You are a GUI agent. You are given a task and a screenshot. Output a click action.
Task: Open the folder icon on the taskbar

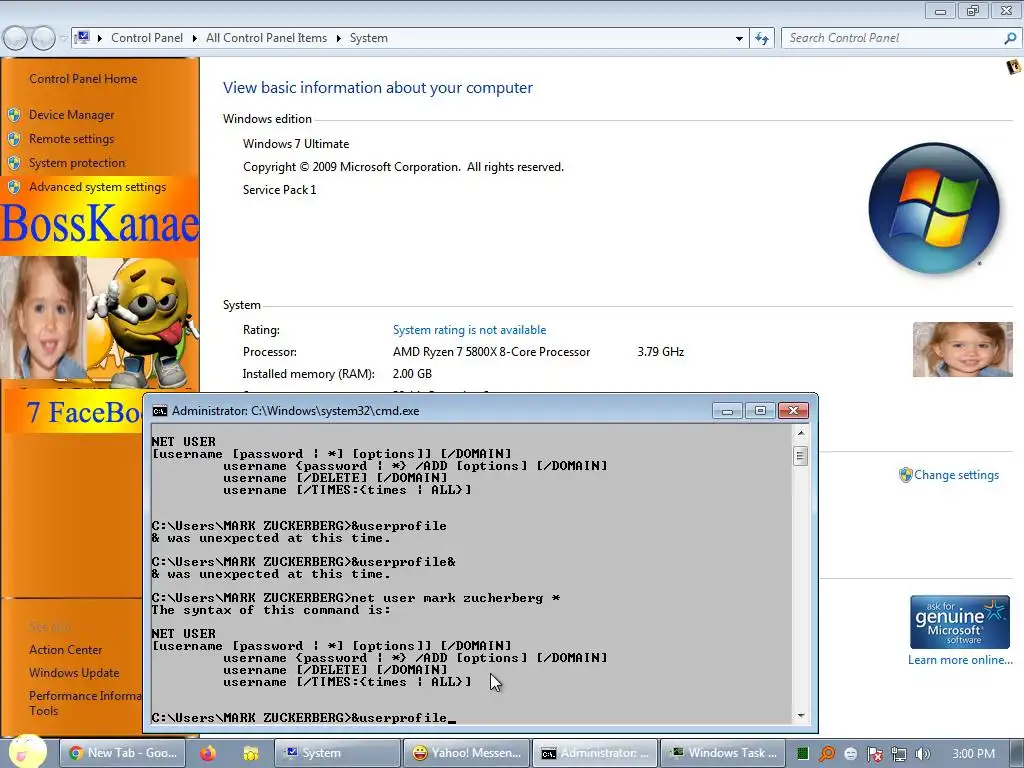click(251, 754)
